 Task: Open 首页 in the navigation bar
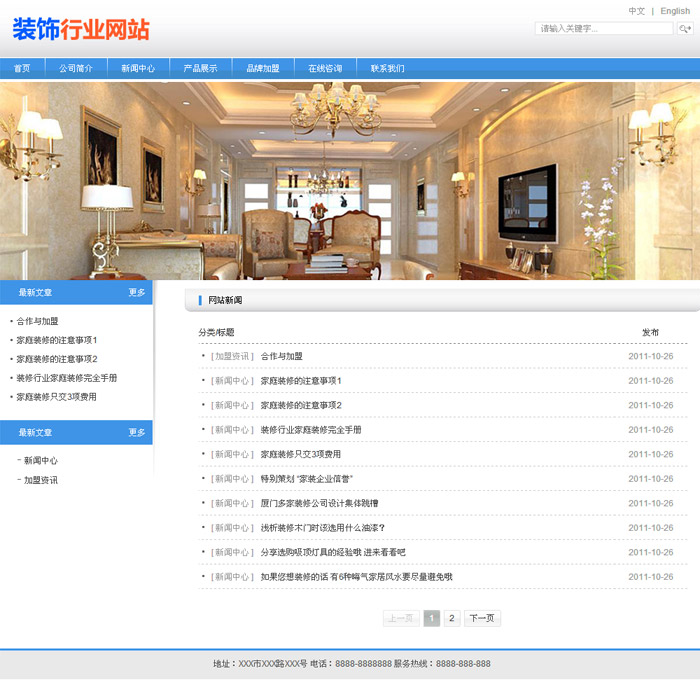tap(22, 69)
